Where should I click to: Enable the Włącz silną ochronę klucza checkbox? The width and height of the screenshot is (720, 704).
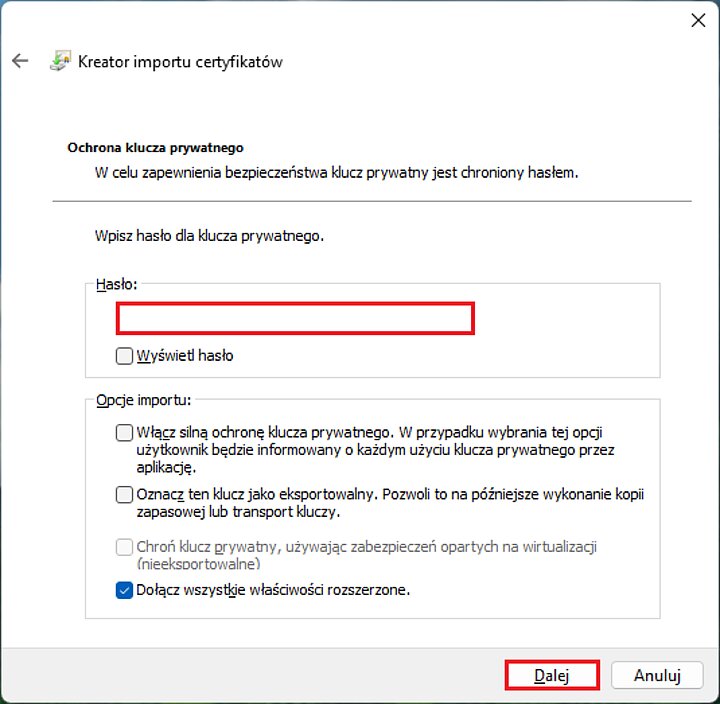pyautogui.click(x=124, y=433)
